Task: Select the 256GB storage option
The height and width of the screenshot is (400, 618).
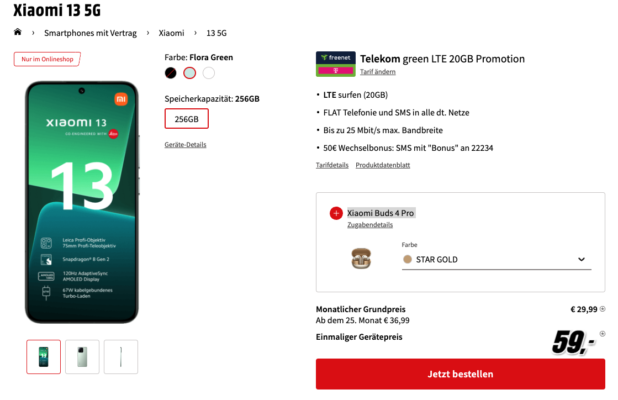Action: [x=186, y=119]
